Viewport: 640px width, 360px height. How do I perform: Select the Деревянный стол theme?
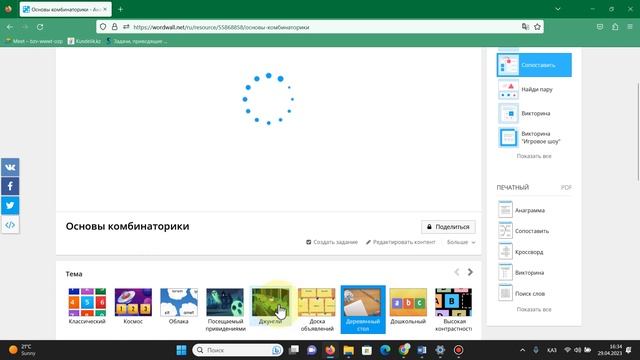[363, 309]
